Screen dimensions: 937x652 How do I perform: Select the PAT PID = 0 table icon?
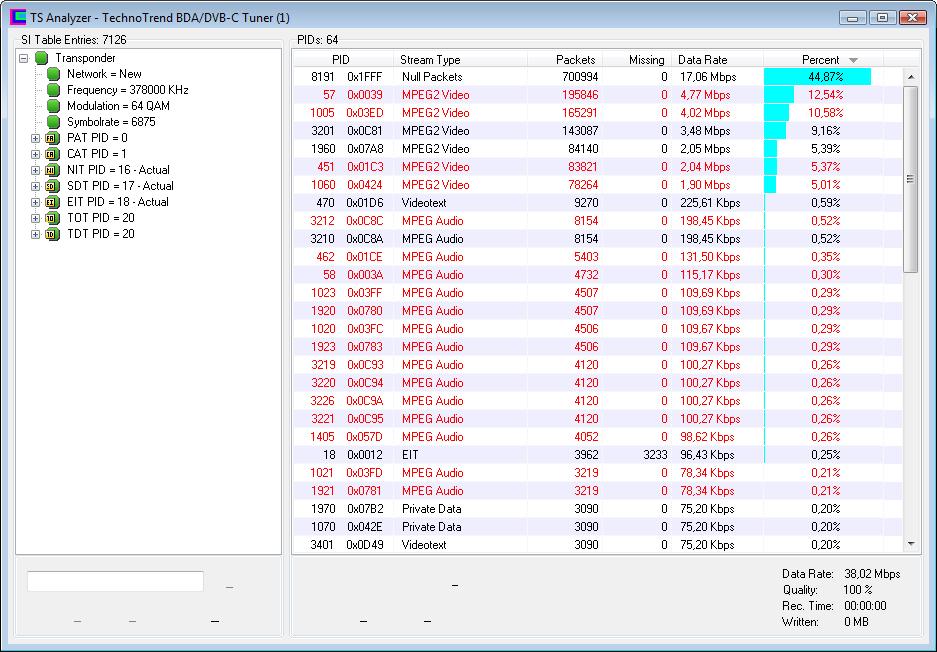tap(53, 138)
